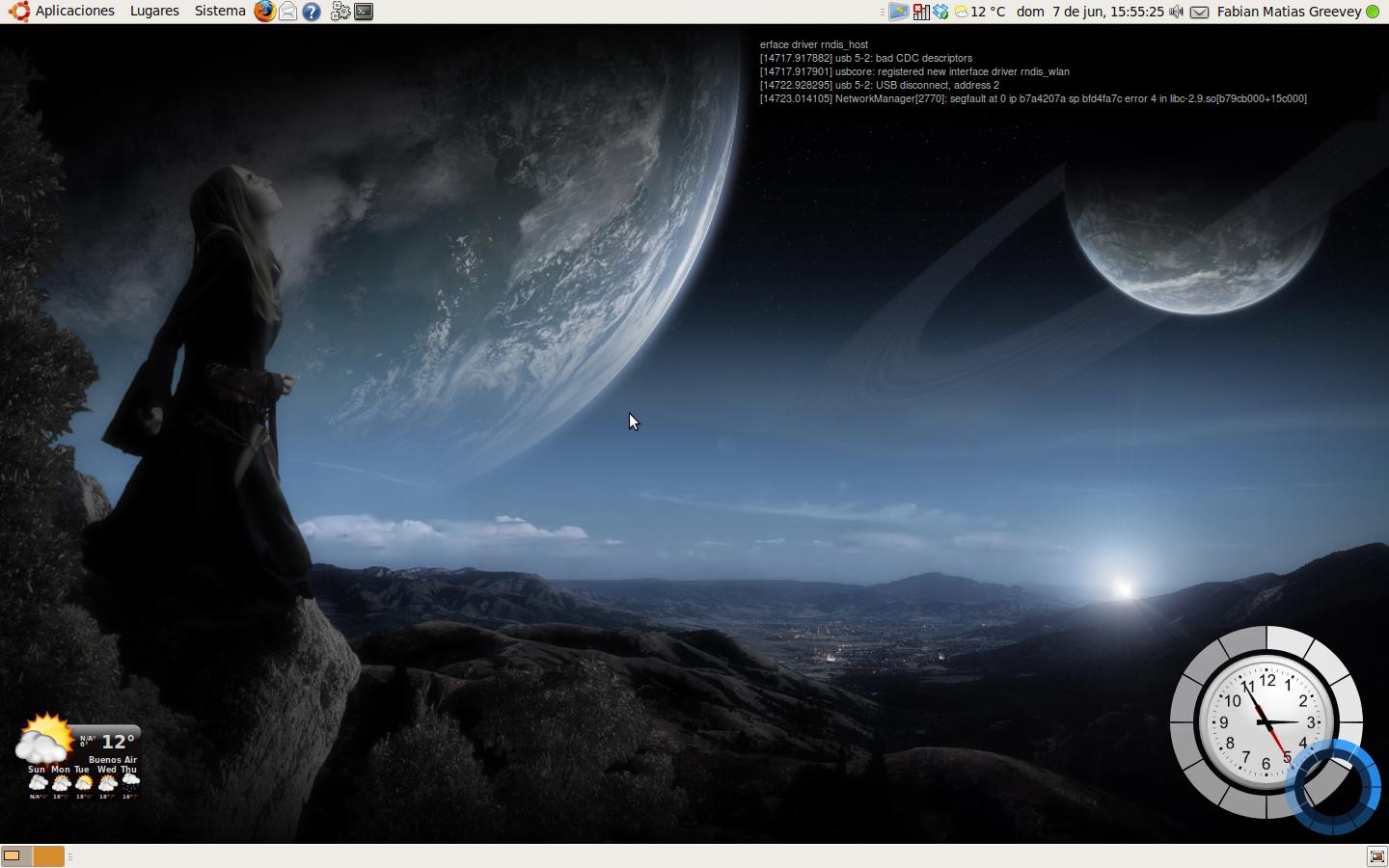Open the calendar from the date and time
The image size is (1389, 868).
pyautogui.click(x=1090, y=12)
